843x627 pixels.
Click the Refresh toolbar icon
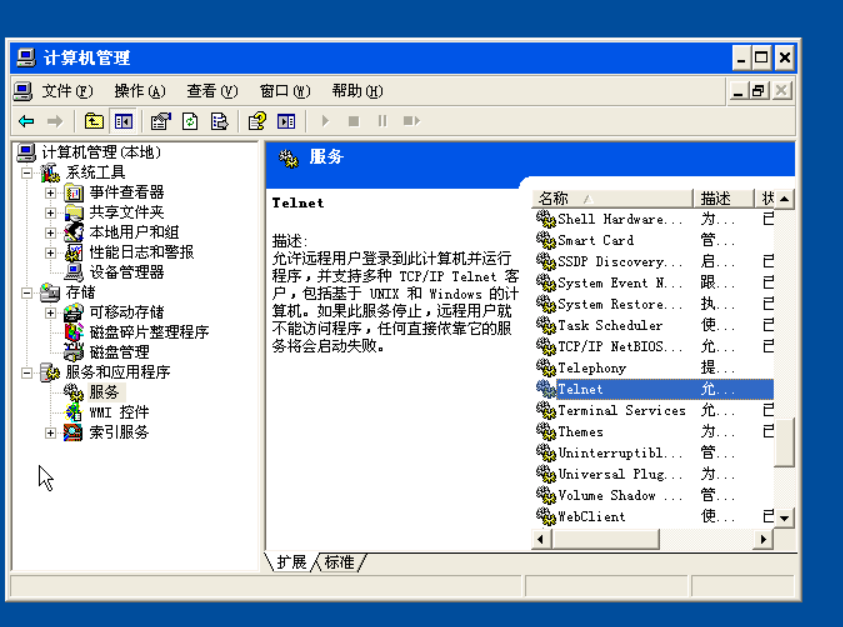[190, 122]
